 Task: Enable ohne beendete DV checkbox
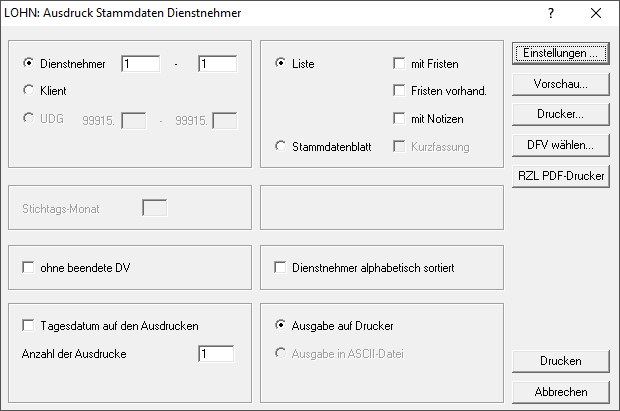tap(28, 268)
